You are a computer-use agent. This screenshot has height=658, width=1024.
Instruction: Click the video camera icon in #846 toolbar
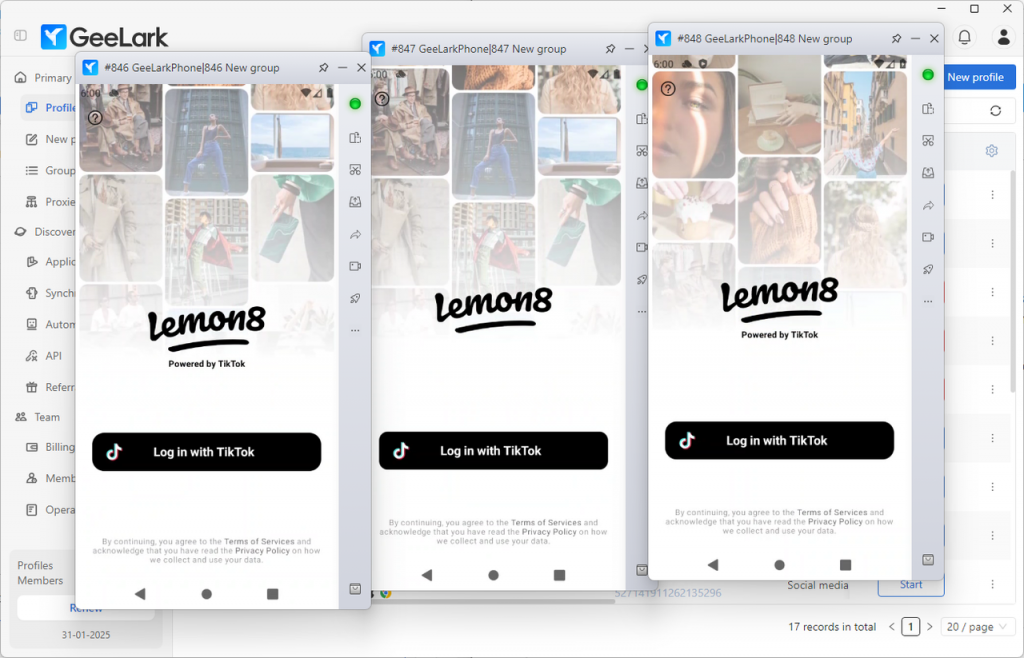click(355, 266)
